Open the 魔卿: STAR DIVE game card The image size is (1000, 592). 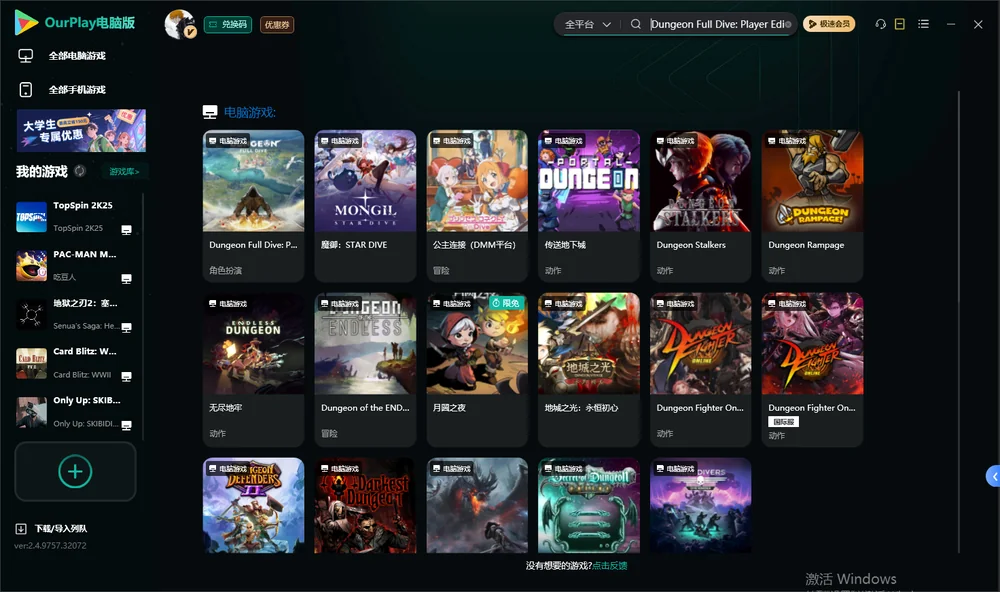point(365,205)
